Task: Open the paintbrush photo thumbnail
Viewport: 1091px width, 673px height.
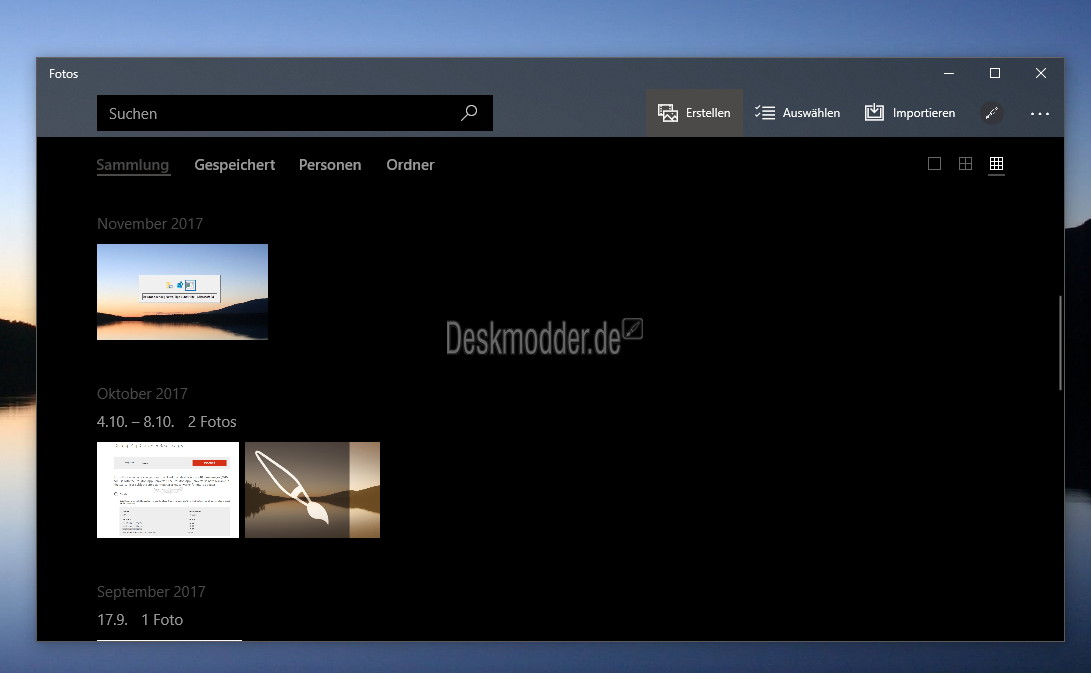Action: 312,490
